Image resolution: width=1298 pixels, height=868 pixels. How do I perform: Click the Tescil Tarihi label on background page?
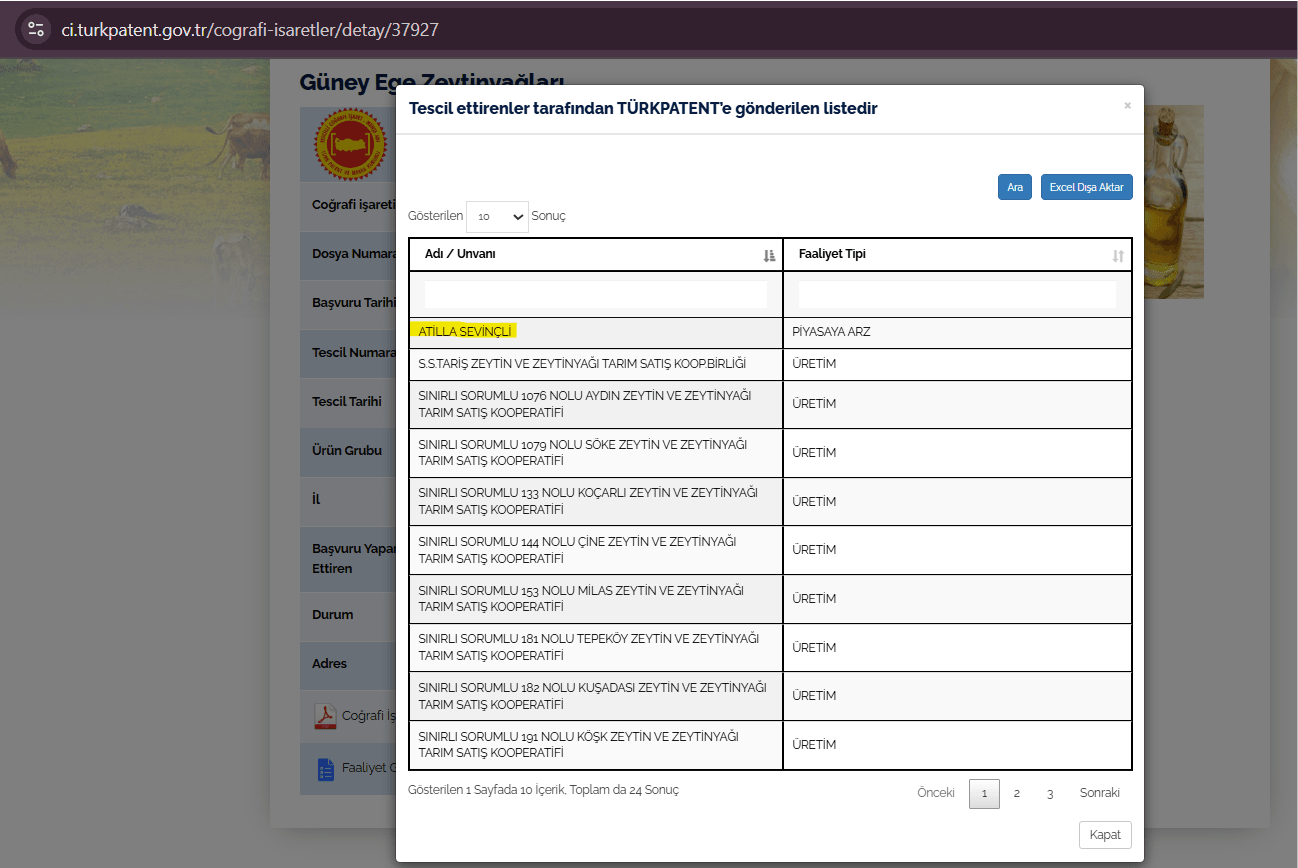pos(347,402)
